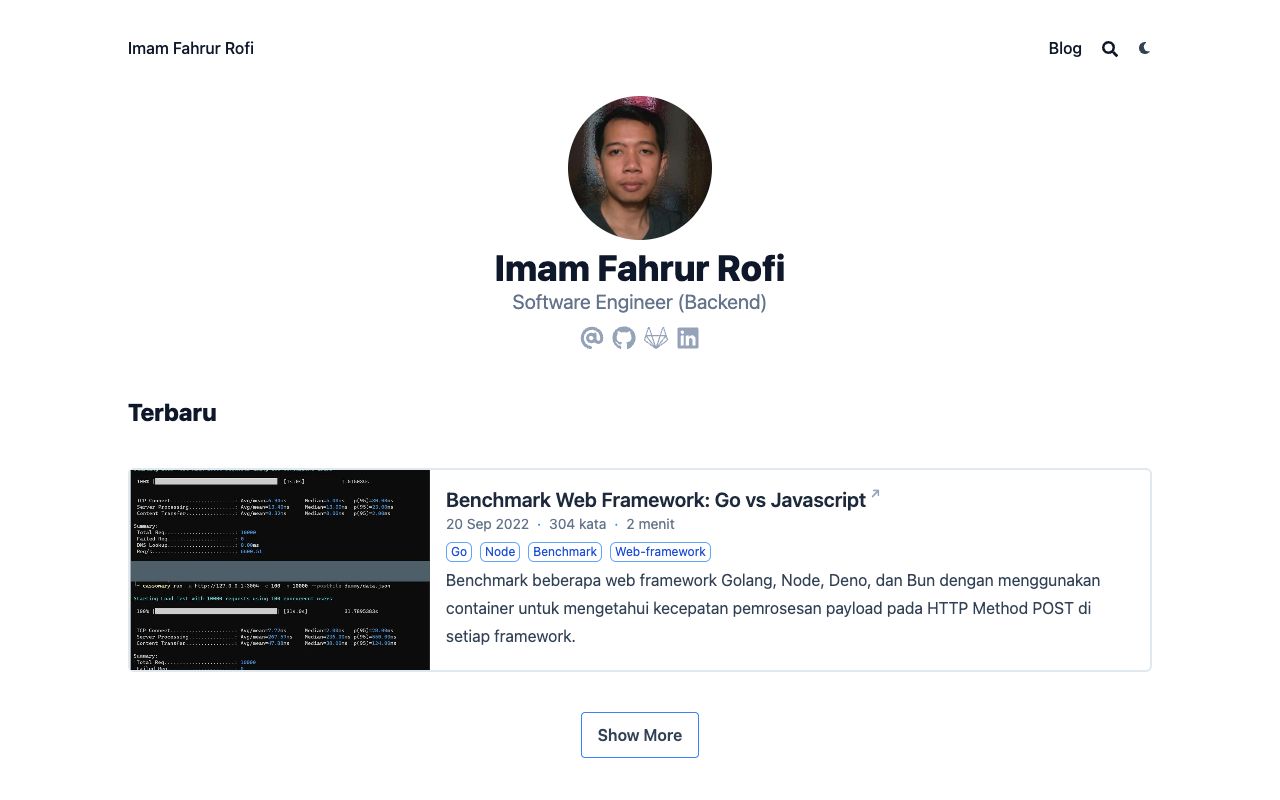The width and height of the screenshot is (1280, 800).
Task: Click the article description paragraph
Action: point(772,608)
